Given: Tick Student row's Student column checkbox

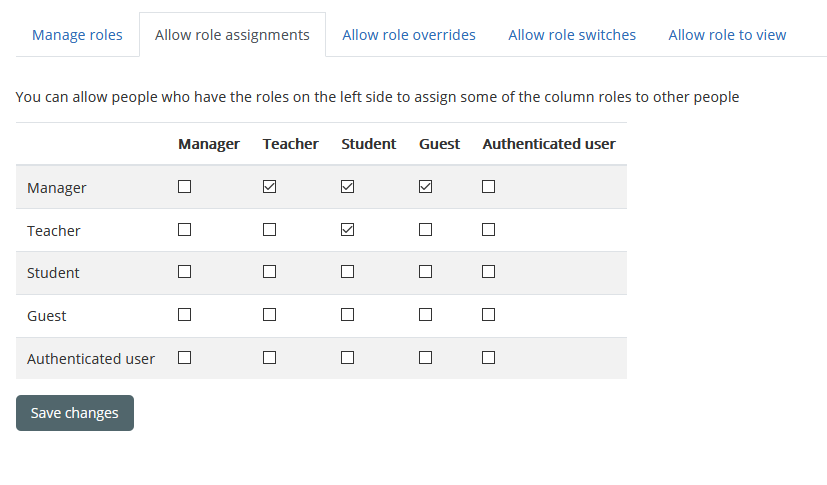Looking at the screenshot, I should [347, 272].
